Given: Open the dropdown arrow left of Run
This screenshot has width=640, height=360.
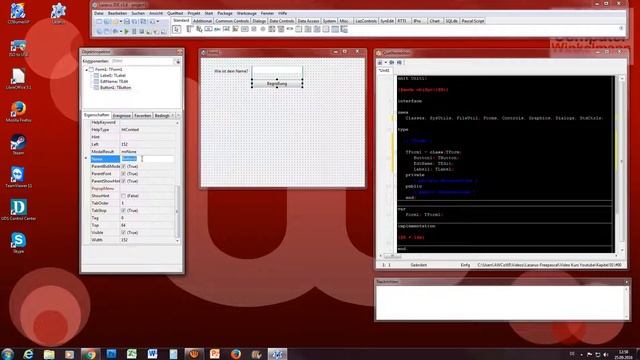Looking at the screenshot, I should [x=121, y=31].
